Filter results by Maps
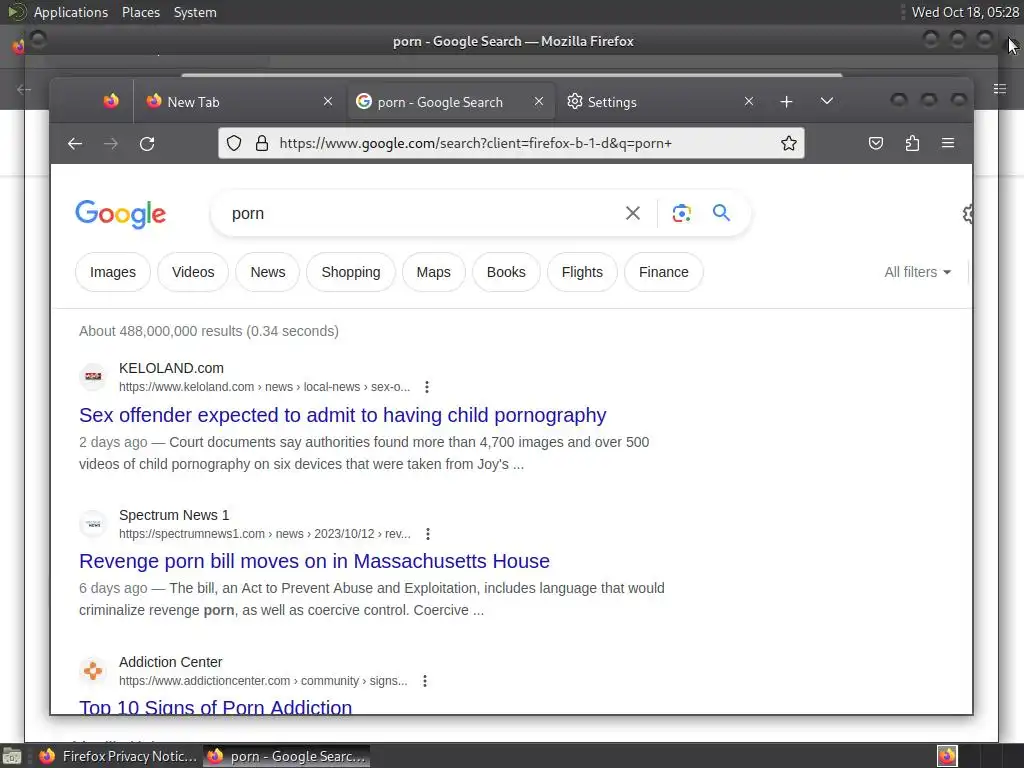The height and width of the screenshot is (768, 1024). point(434,272)
